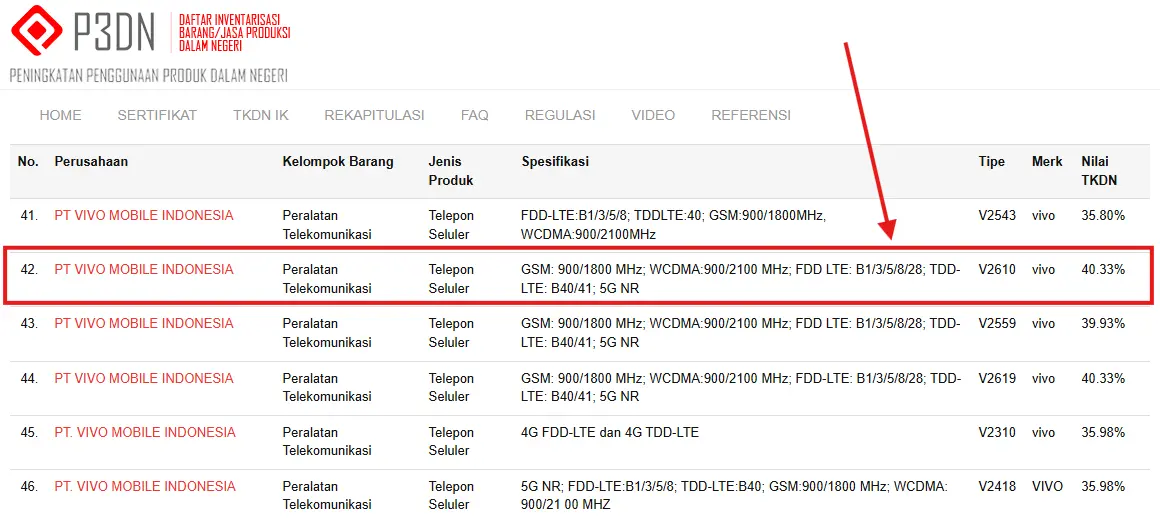Click Peningkatan Penggunaan Produk Dalam Negeri tagline

pyautogui.click(x=149, y=75)
